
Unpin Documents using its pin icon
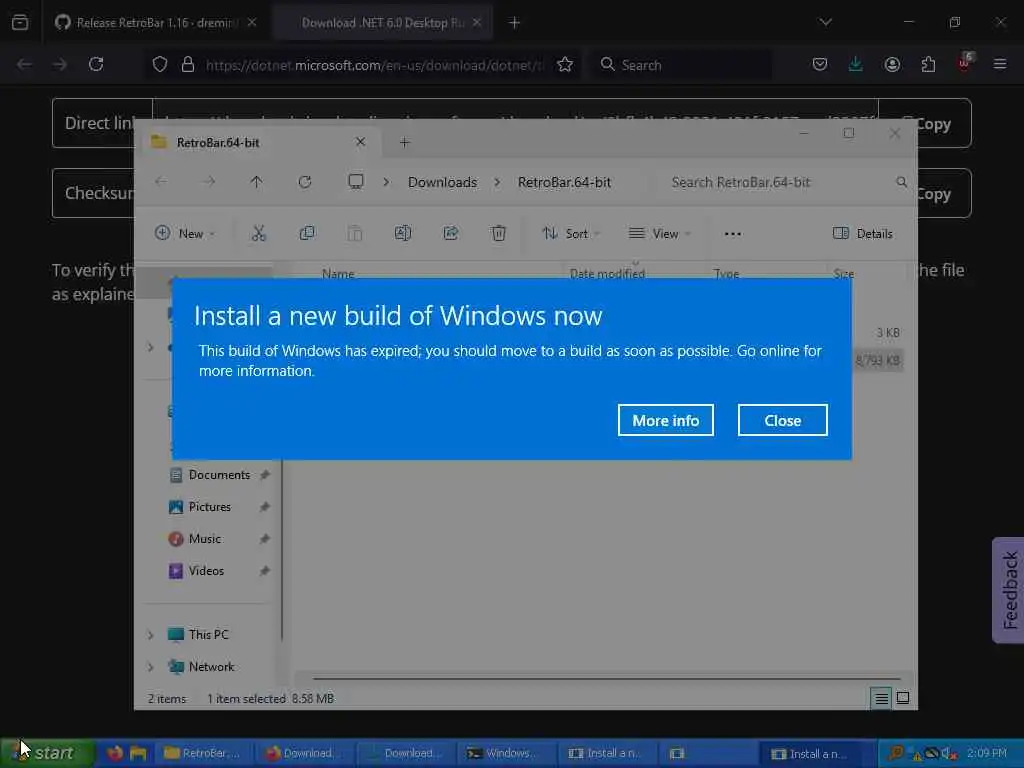264,475
